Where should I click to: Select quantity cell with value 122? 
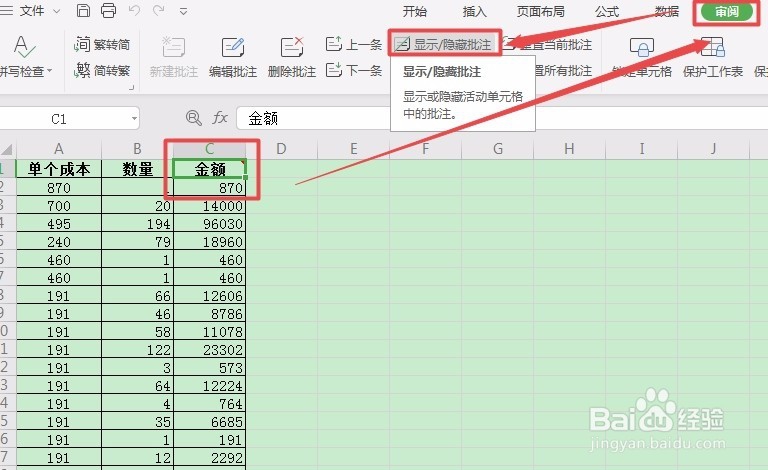coord(137,350)
